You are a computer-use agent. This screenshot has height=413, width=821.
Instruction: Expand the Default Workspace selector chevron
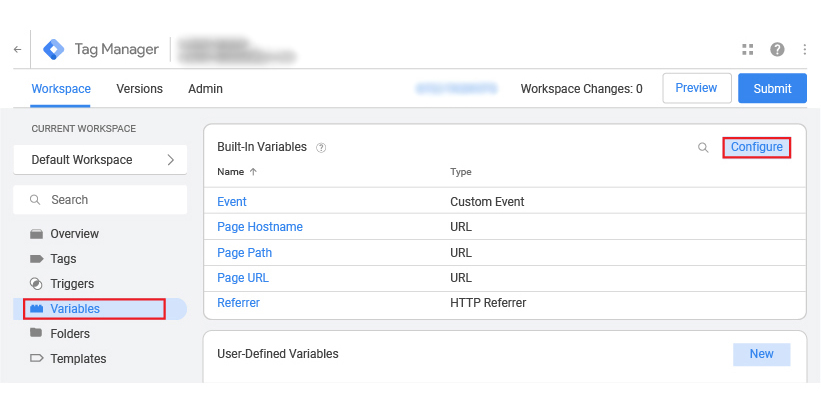(170, 160)
